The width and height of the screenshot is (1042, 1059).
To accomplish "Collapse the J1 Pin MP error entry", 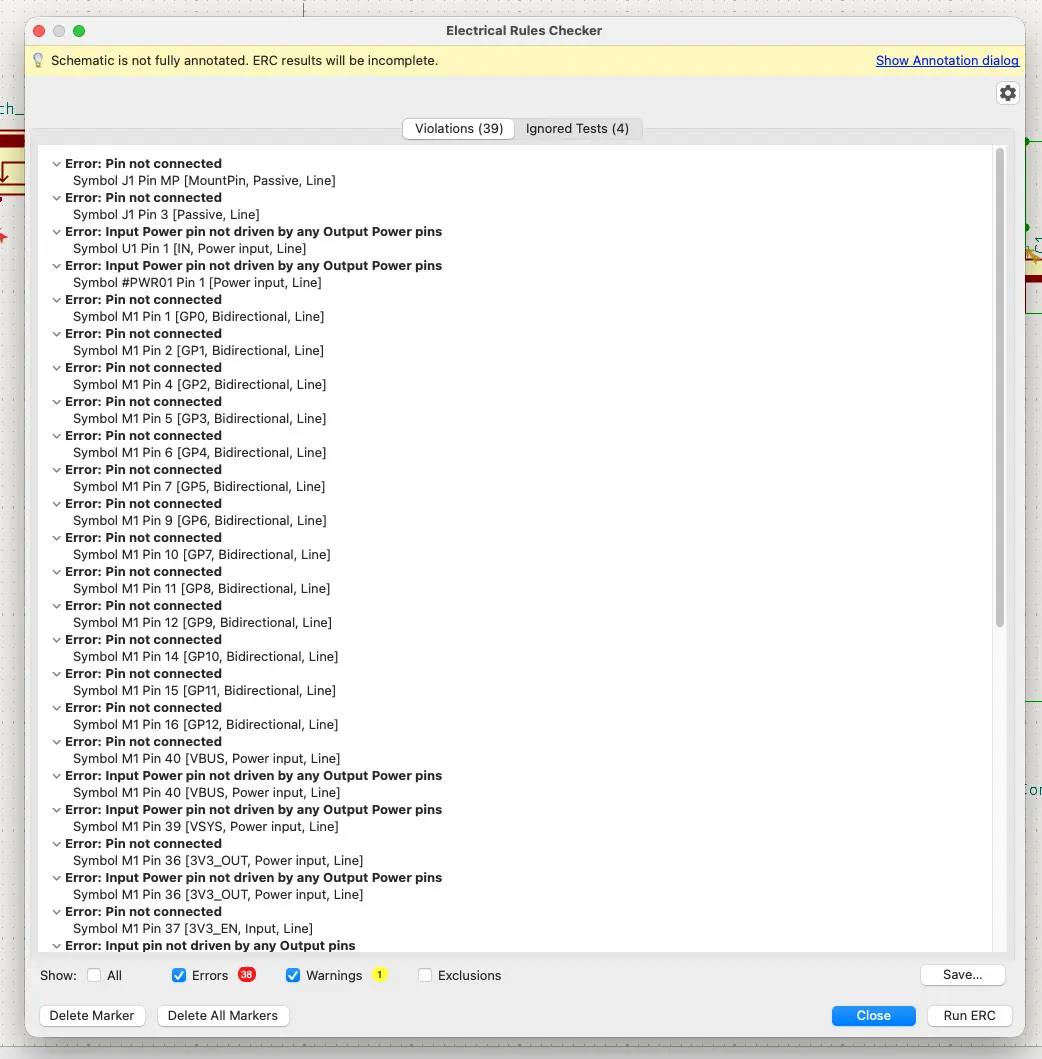I will coord(57,164).
